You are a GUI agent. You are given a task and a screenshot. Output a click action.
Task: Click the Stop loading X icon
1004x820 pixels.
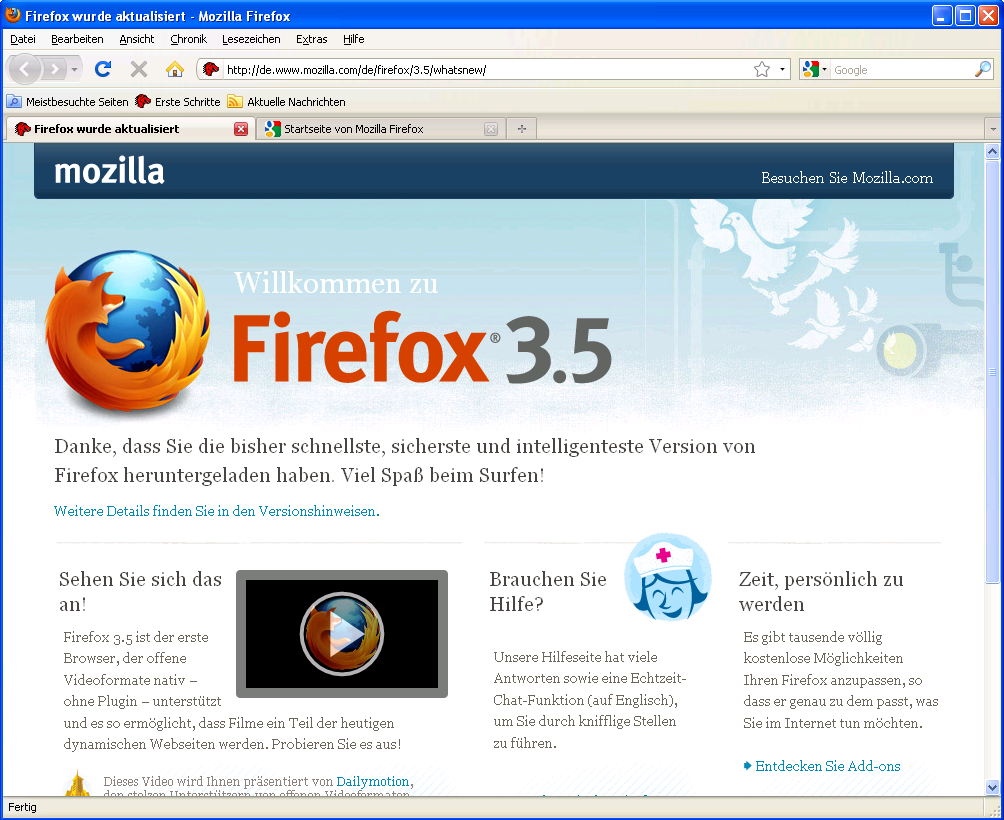point(139,68)
